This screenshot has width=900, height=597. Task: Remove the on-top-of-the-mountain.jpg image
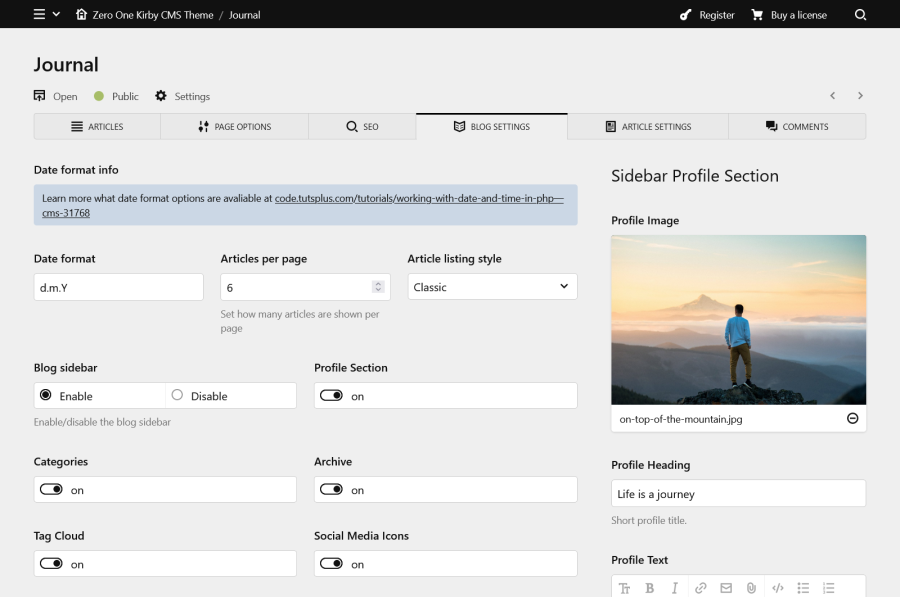(852, 419)
